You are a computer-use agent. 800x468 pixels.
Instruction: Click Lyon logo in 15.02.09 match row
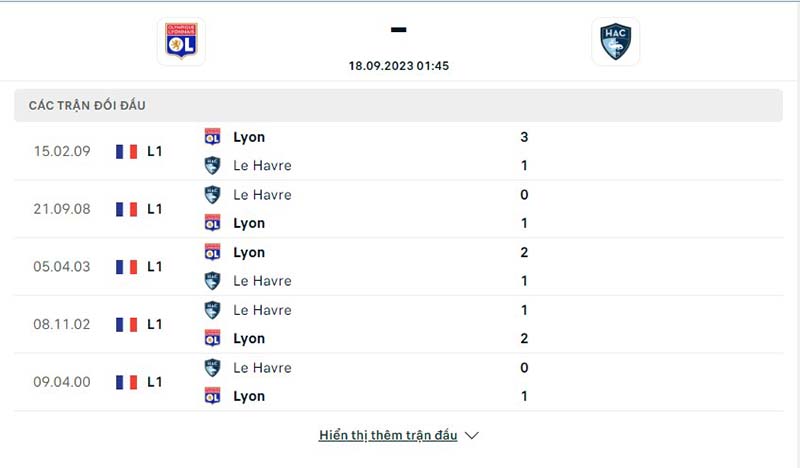(x=212, y=137)
